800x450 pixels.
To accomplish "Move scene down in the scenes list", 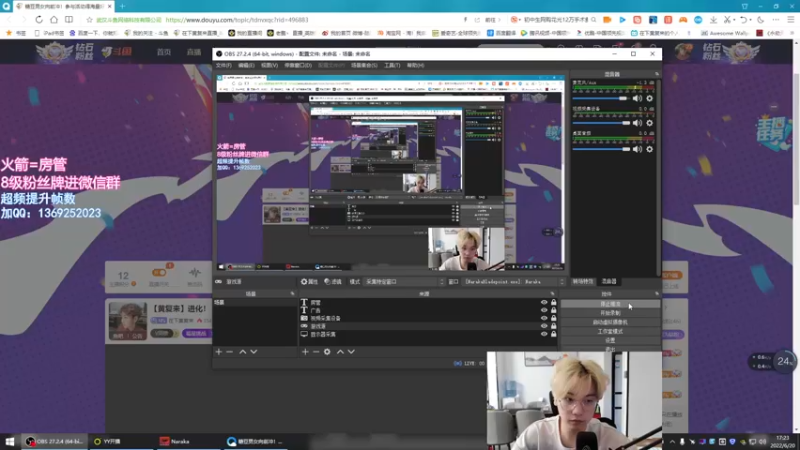I will (x=254, y=352).
